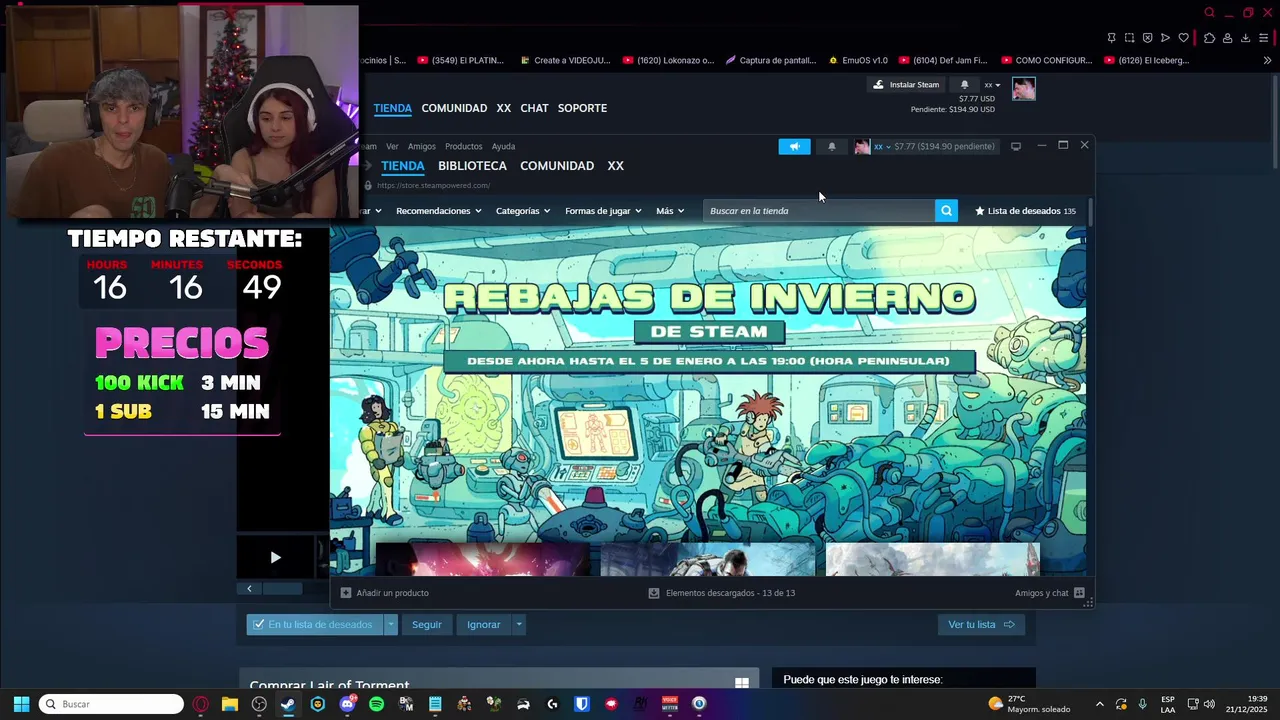Expand Recomendaciones dropdown
Viewport: 1280px width, 720px height.
438,211
